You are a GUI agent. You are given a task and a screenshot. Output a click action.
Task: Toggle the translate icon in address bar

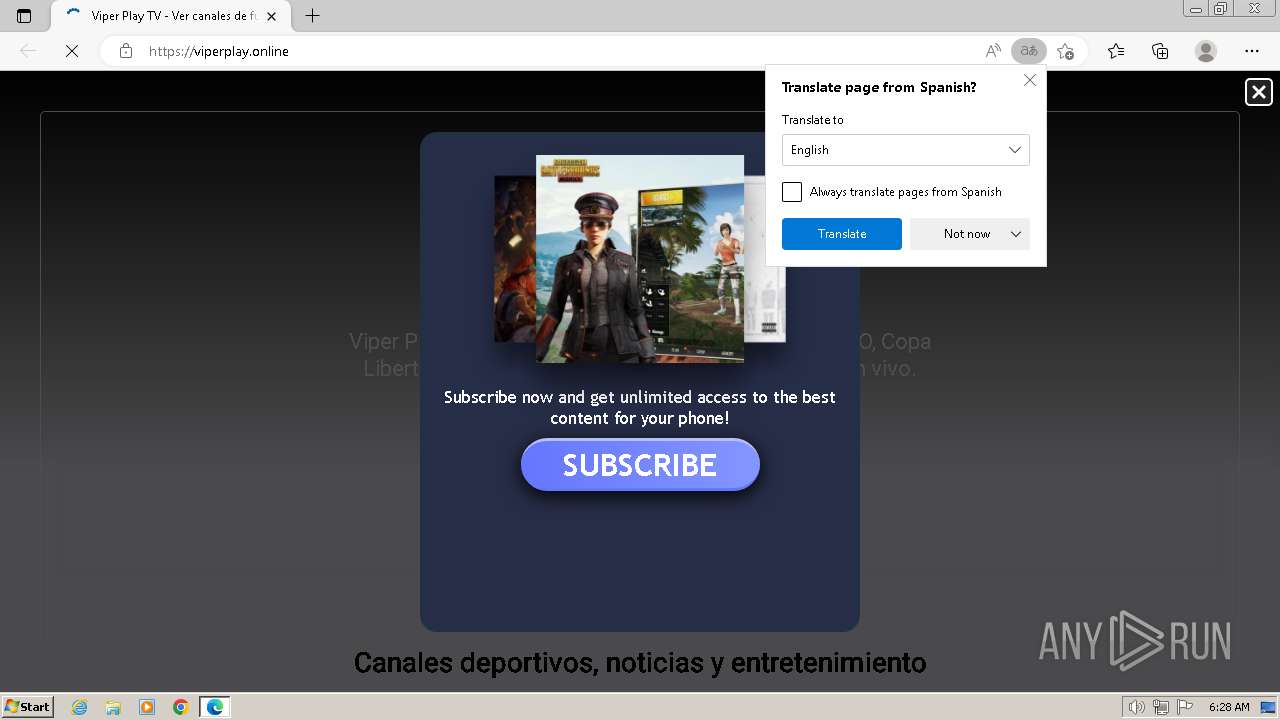tap(1029, 51)
